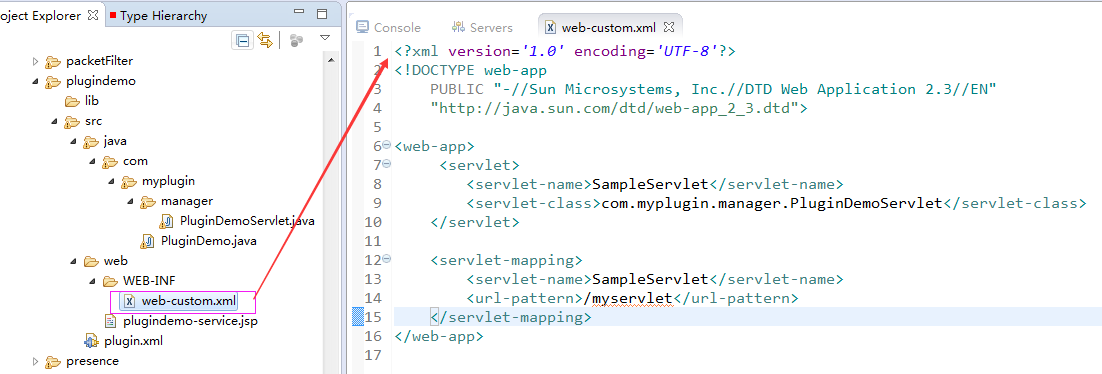Screen dimensions: 1102x374
Task: Collapse the myplugin folder
Action: click(x=112, y=181)
